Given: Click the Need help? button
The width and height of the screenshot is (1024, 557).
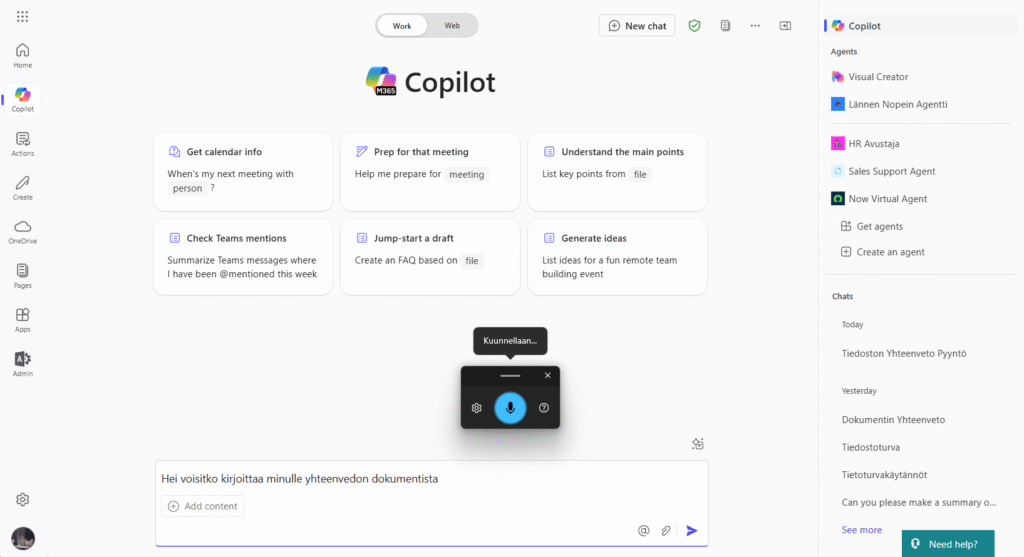Looking at the screenshot, I should pos(948,544).
